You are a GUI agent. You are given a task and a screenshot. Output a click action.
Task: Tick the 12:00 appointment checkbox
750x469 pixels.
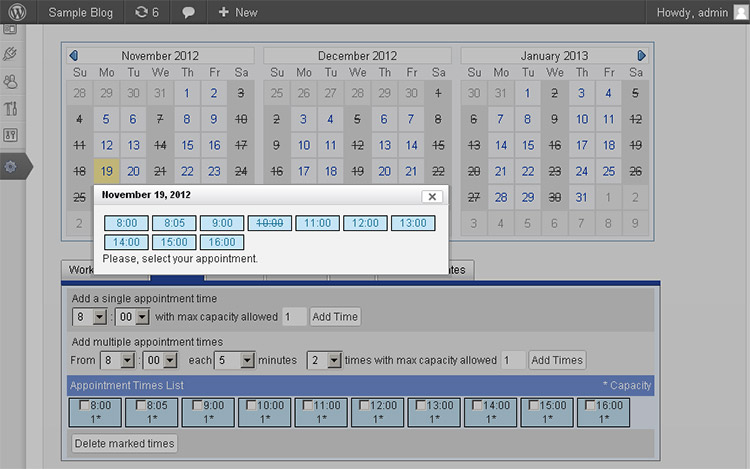pos(364,405)
